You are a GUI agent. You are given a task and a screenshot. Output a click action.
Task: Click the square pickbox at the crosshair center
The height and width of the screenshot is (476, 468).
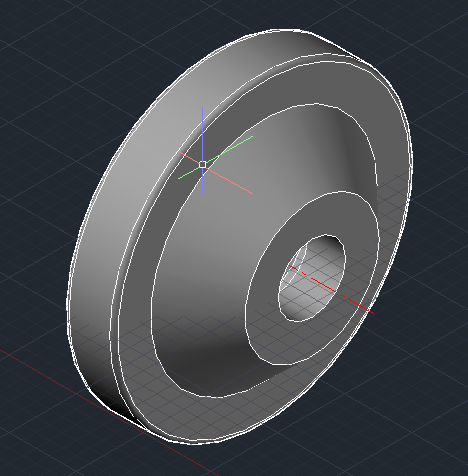(202, 164)
